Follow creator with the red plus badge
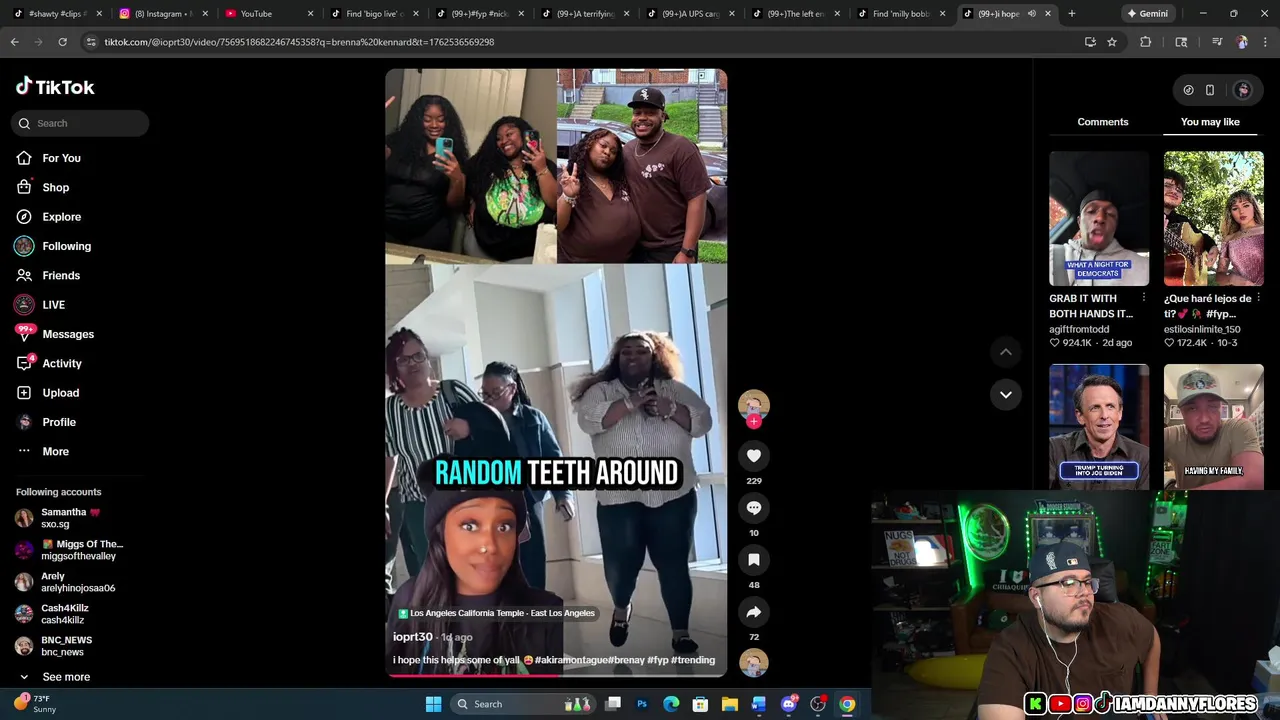Viewport: 1280px width, 720px height. tap(754, 421)
